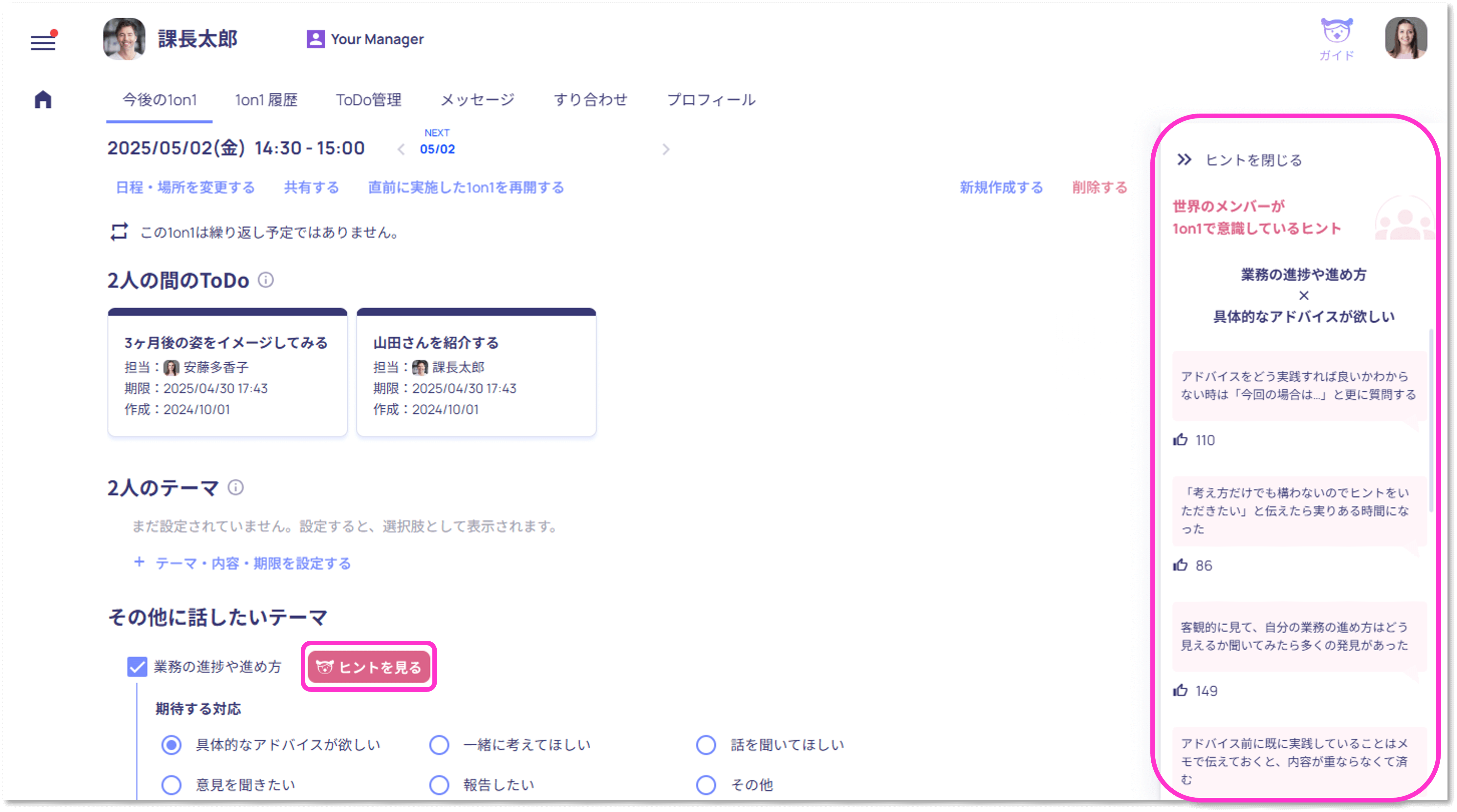Click the Your Manager person icon
The image size is (1457, 812).
click(315, 39)
